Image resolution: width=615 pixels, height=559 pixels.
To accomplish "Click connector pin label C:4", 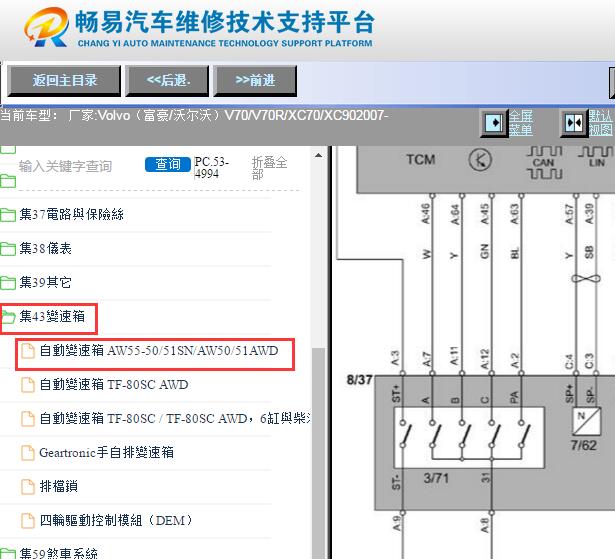I will (x=569, y=362).
